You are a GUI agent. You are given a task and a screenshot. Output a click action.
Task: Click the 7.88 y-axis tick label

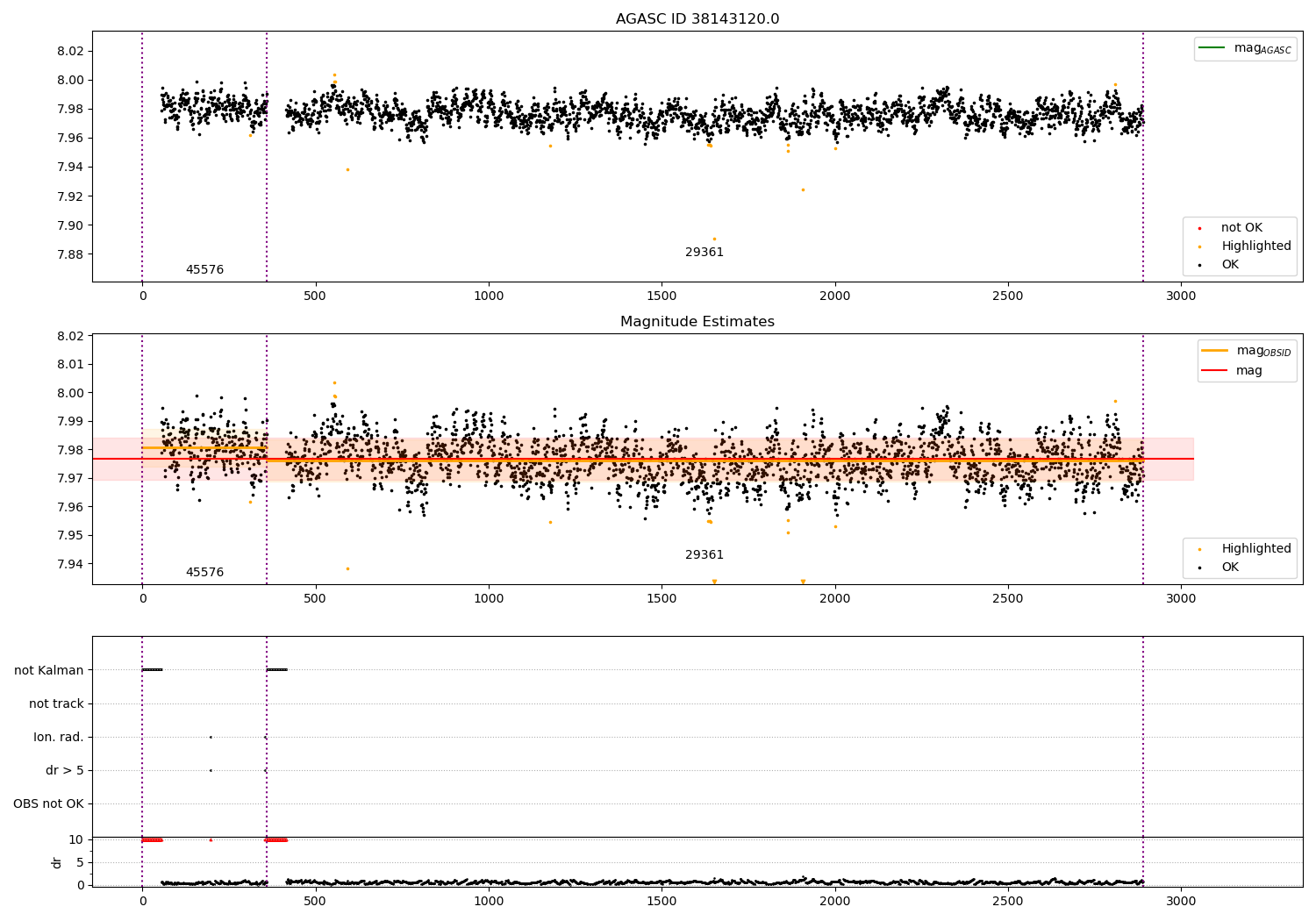(x=70, y=254)
